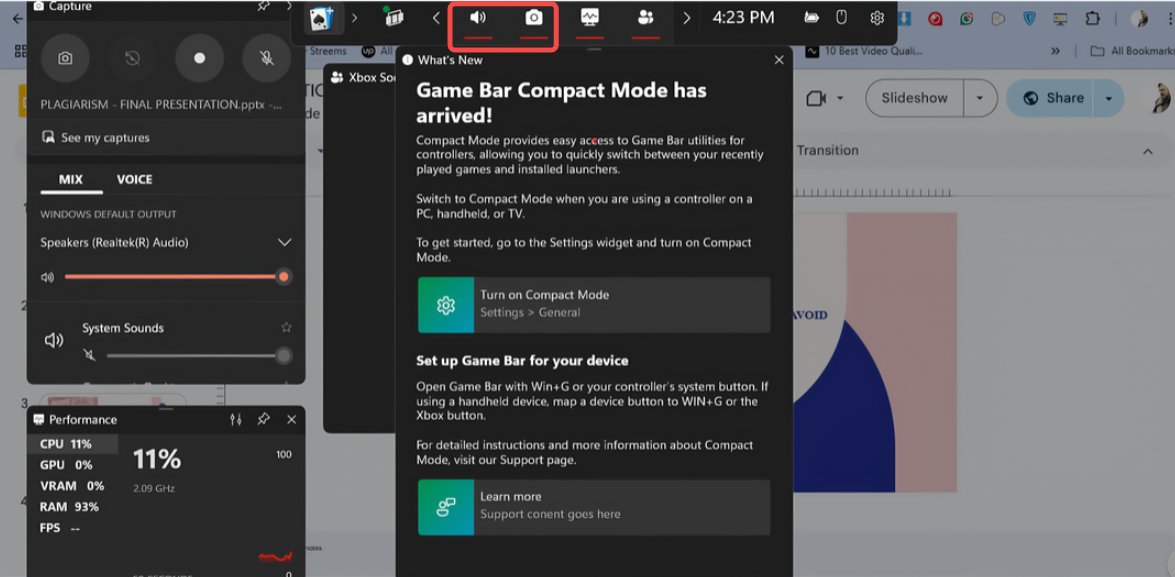Close the What's New panel

pos(779,60)
